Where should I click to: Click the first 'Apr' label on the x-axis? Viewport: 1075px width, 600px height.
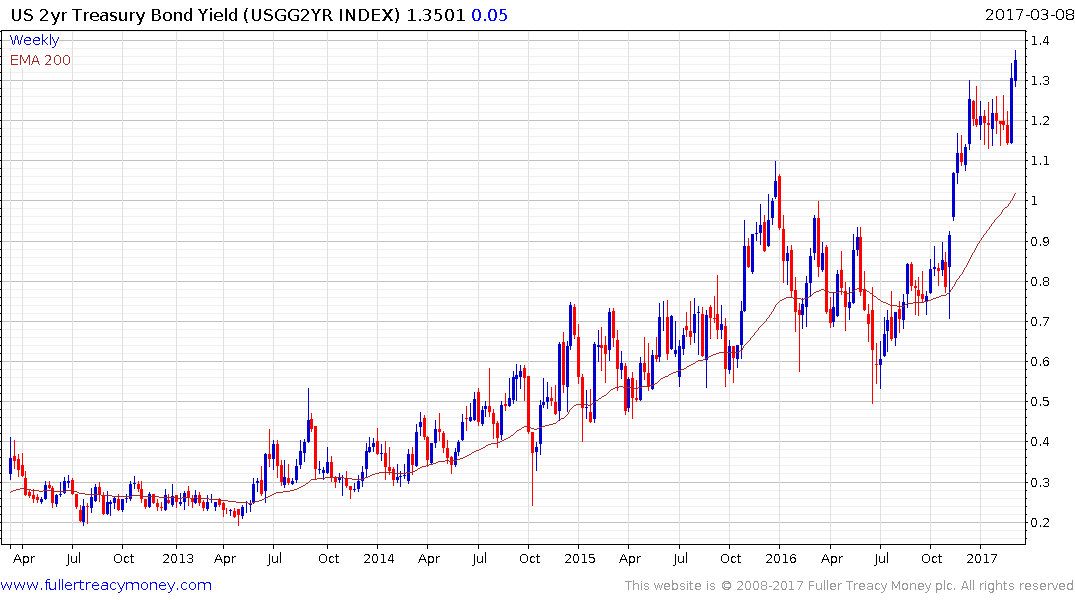(x=23, y=558)
